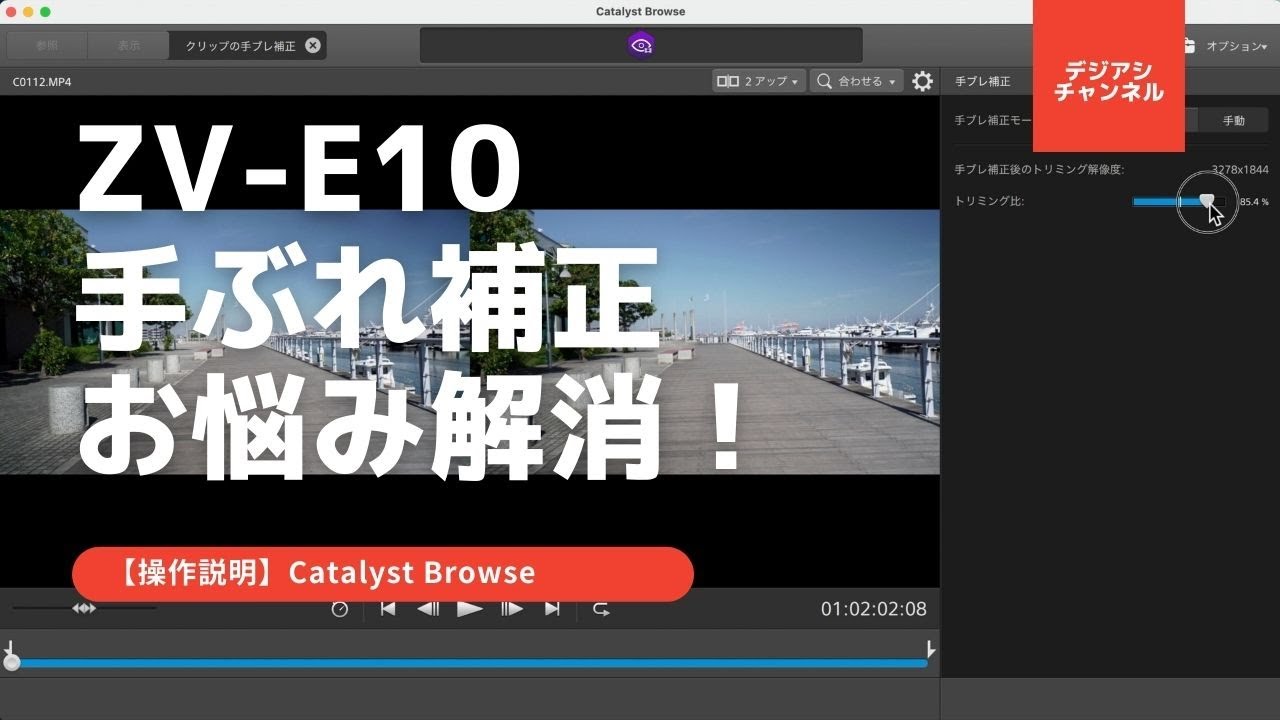Click the C0112.MP4 file name
This screenshot has width=1280, height=720.
[x=42, y=81]
